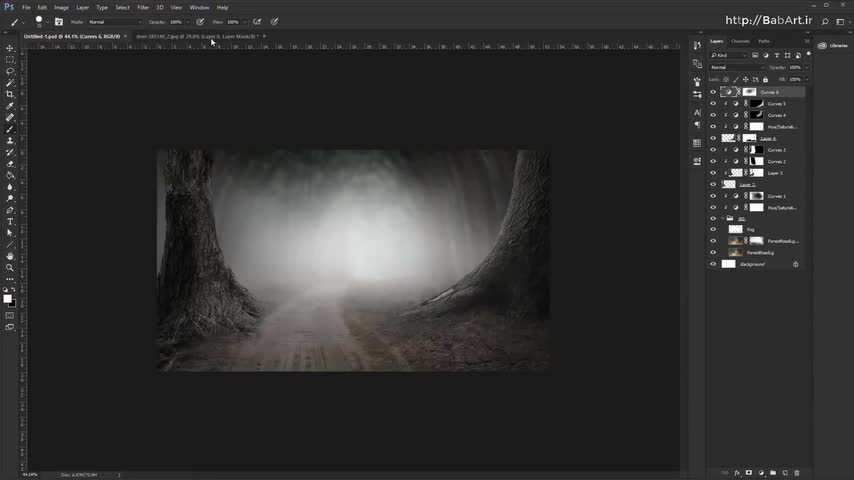Screen dimensions: 854x480
Task: Click the search icon in the top right
Action: pyautogui.click(x=825, y=22)
